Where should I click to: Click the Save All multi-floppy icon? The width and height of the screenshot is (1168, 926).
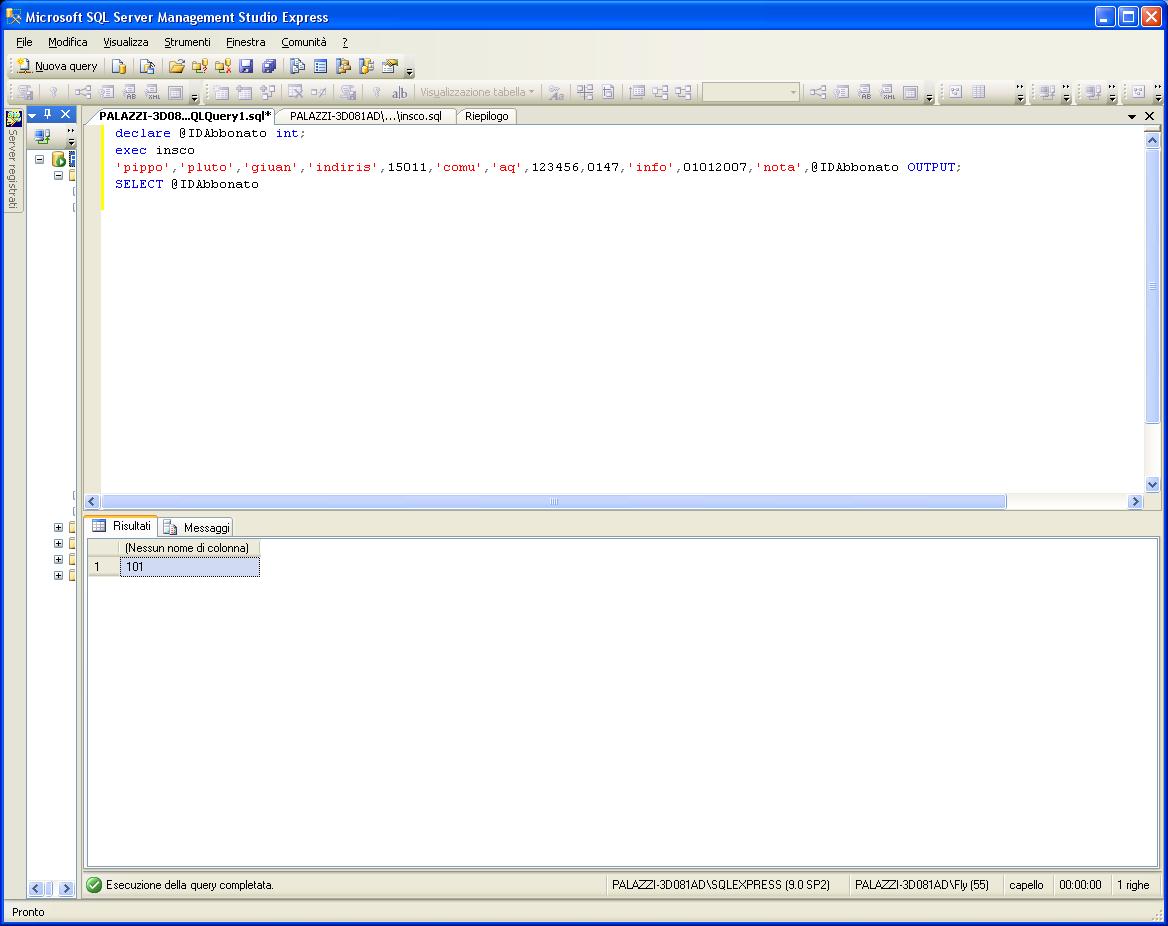tap(269, 66)
